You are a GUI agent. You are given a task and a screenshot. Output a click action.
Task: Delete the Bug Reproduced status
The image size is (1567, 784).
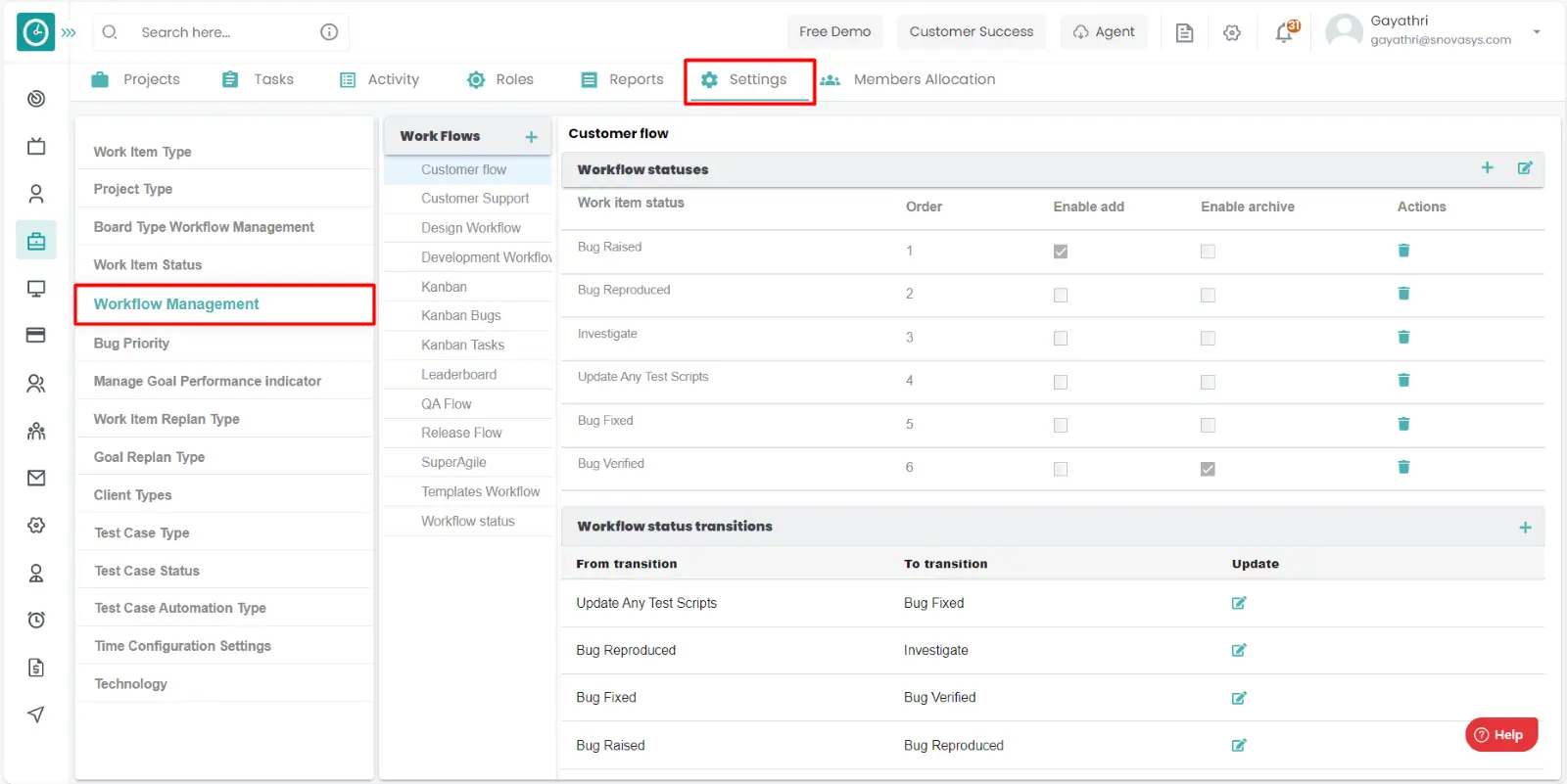pyautogui.click(x=1403, y=294)
